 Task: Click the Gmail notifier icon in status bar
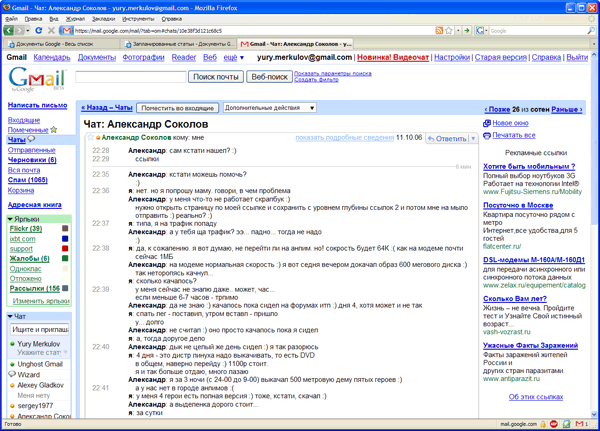tap(581, 424)
